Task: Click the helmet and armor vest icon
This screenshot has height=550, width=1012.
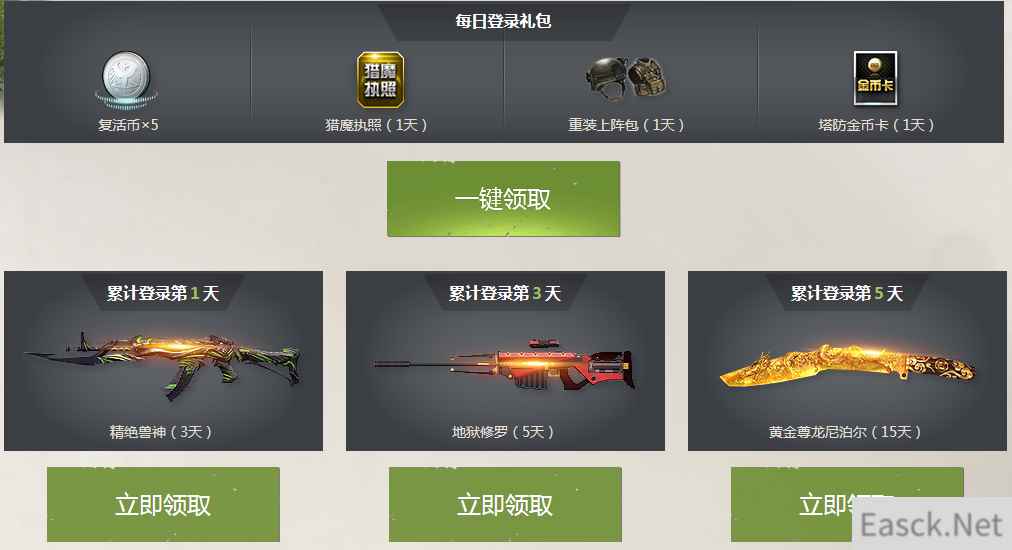Action: [627, 78]
